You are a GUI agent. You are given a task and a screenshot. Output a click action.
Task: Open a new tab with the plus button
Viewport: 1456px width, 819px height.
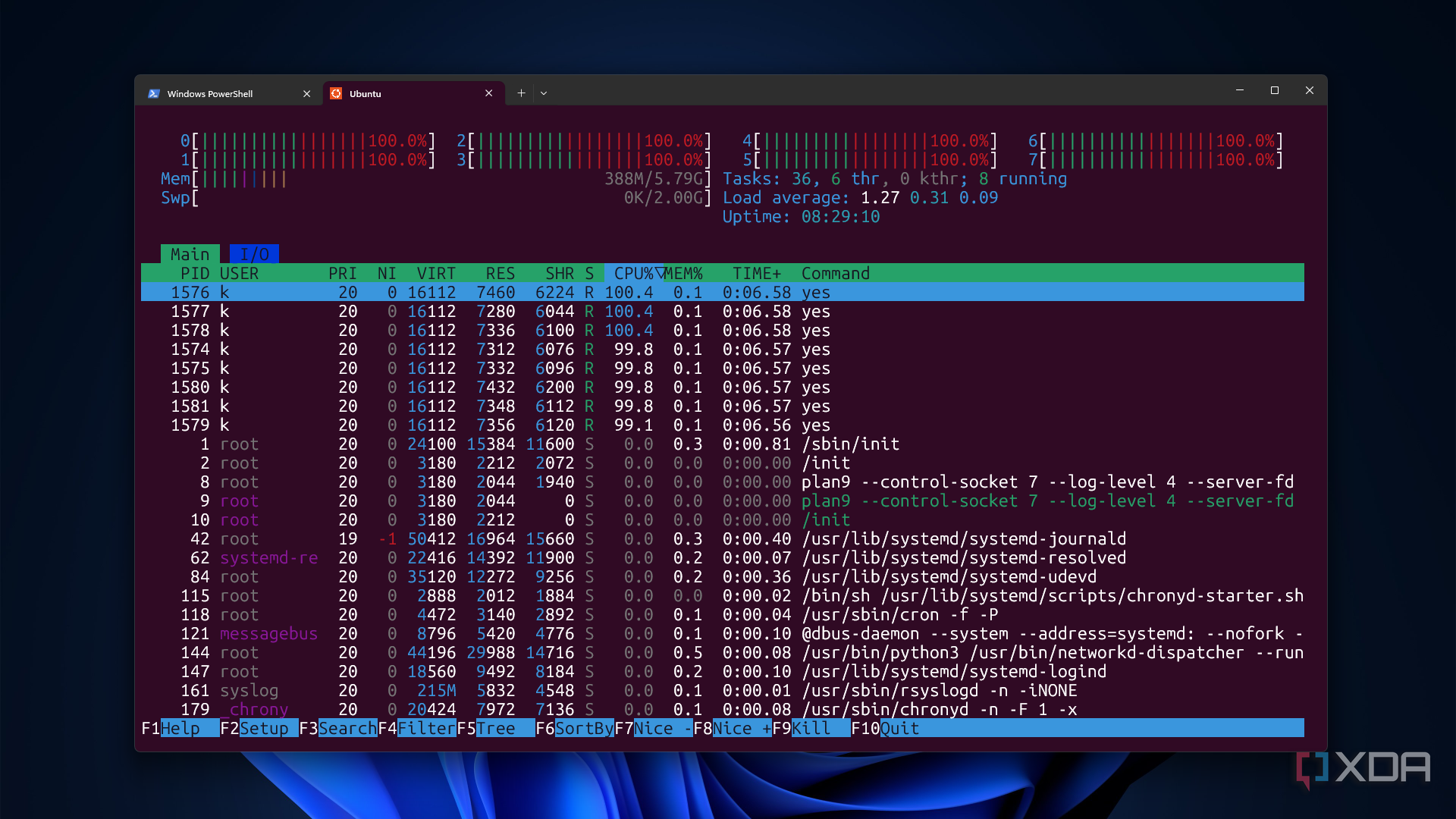point(521,93)
